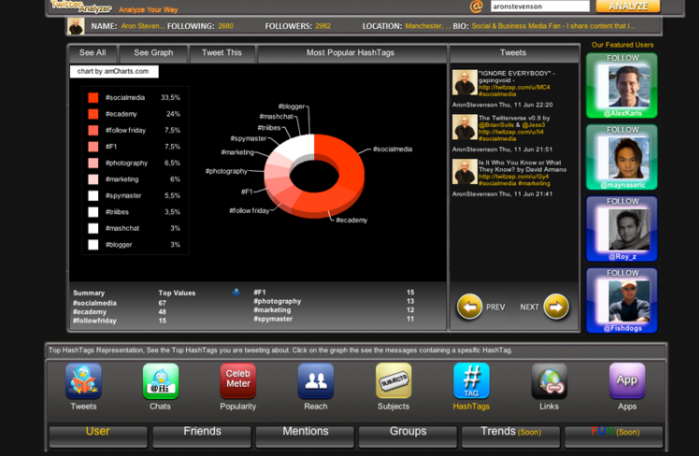
Task: Click the See All tab
Action: pos(93,53)
